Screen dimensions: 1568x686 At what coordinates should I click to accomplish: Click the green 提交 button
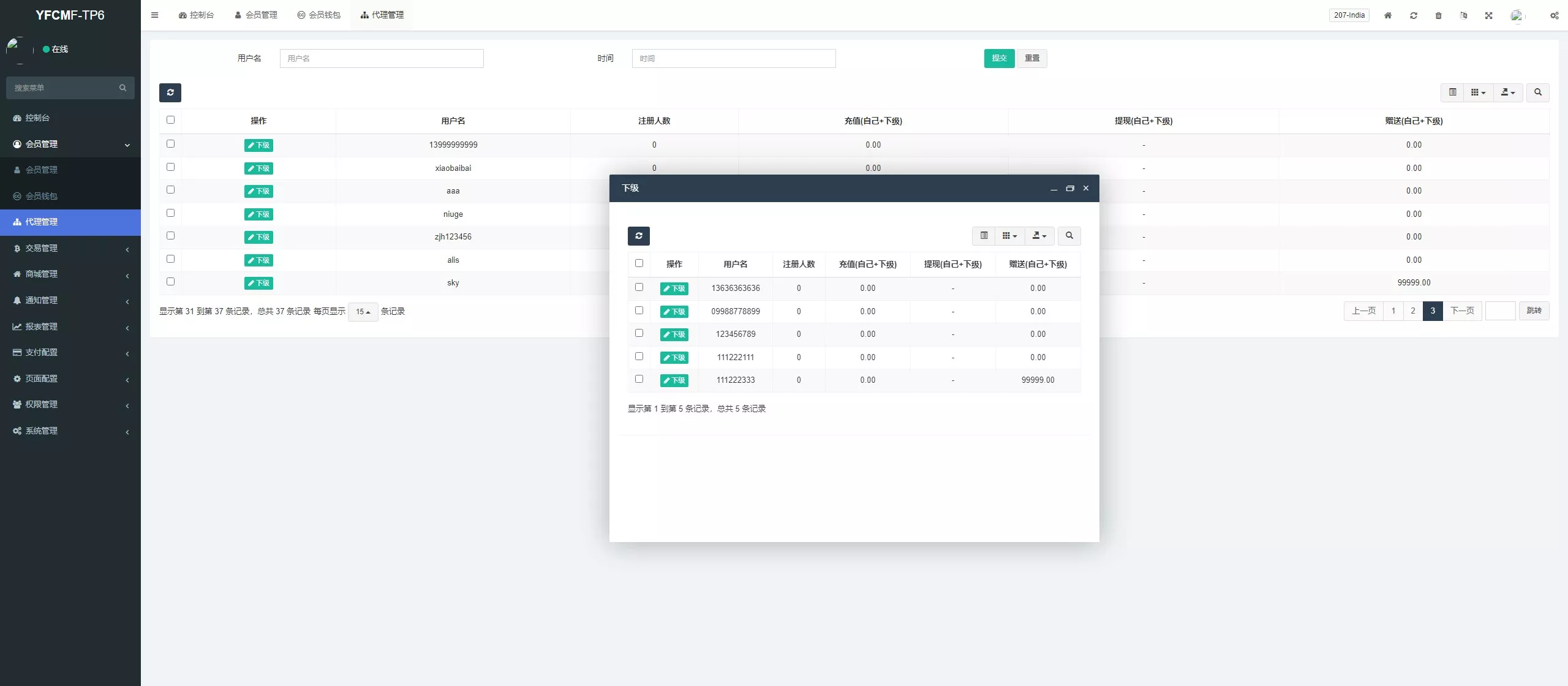coord(999,58)
